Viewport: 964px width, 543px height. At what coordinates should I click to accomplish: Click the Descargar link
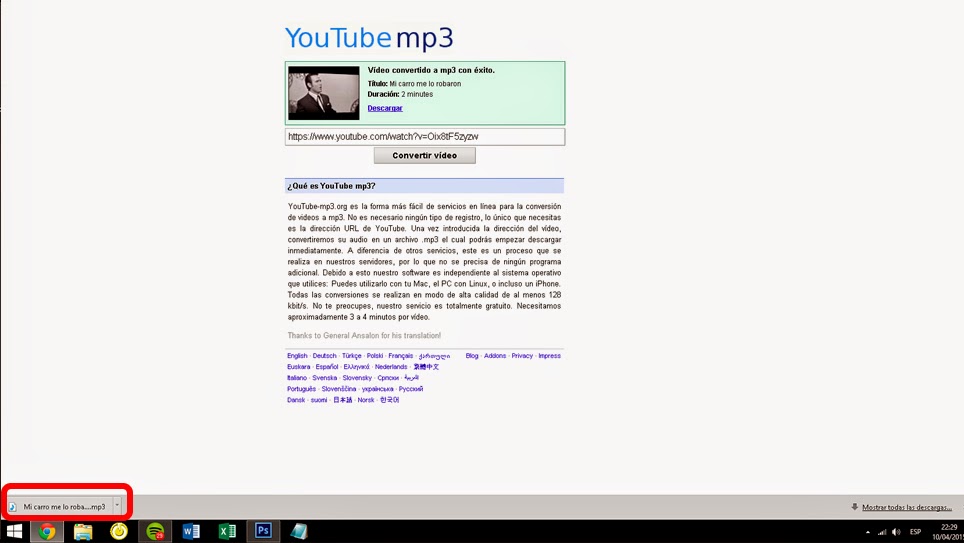(x=385, y=108)
